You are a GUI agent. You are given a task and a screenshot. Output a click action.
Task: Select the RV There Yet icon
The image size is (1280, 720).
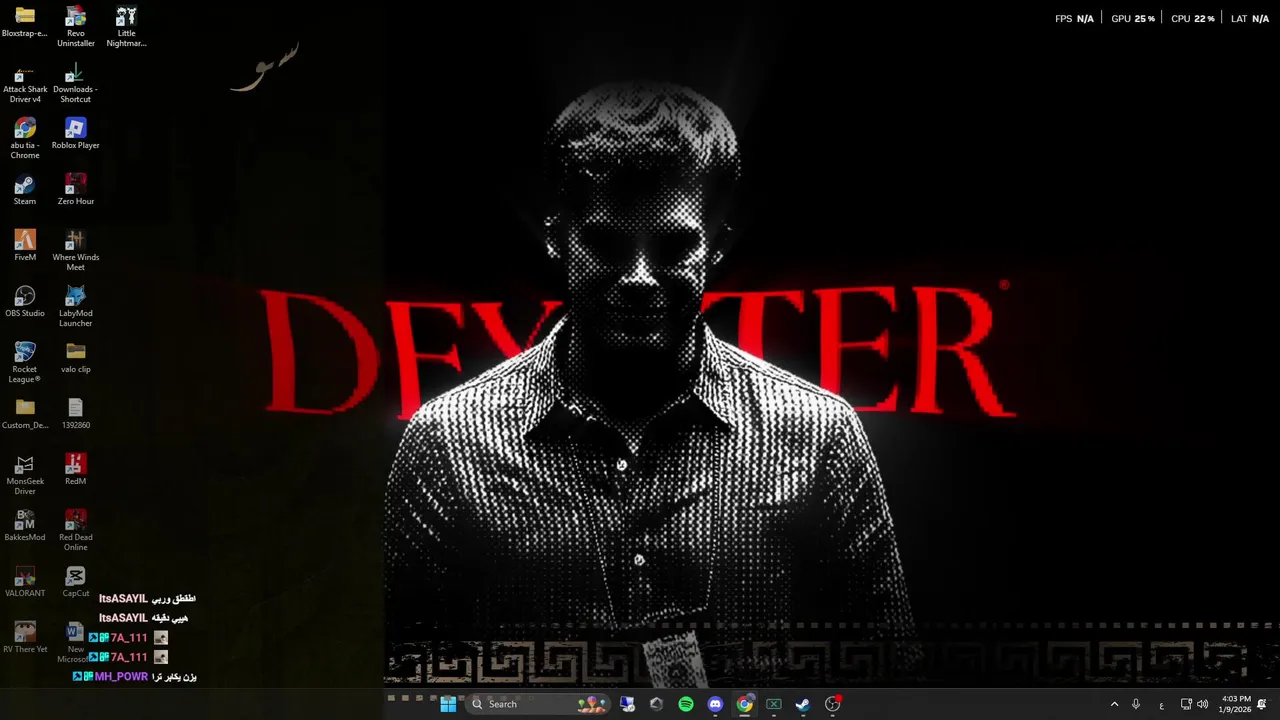25,638
